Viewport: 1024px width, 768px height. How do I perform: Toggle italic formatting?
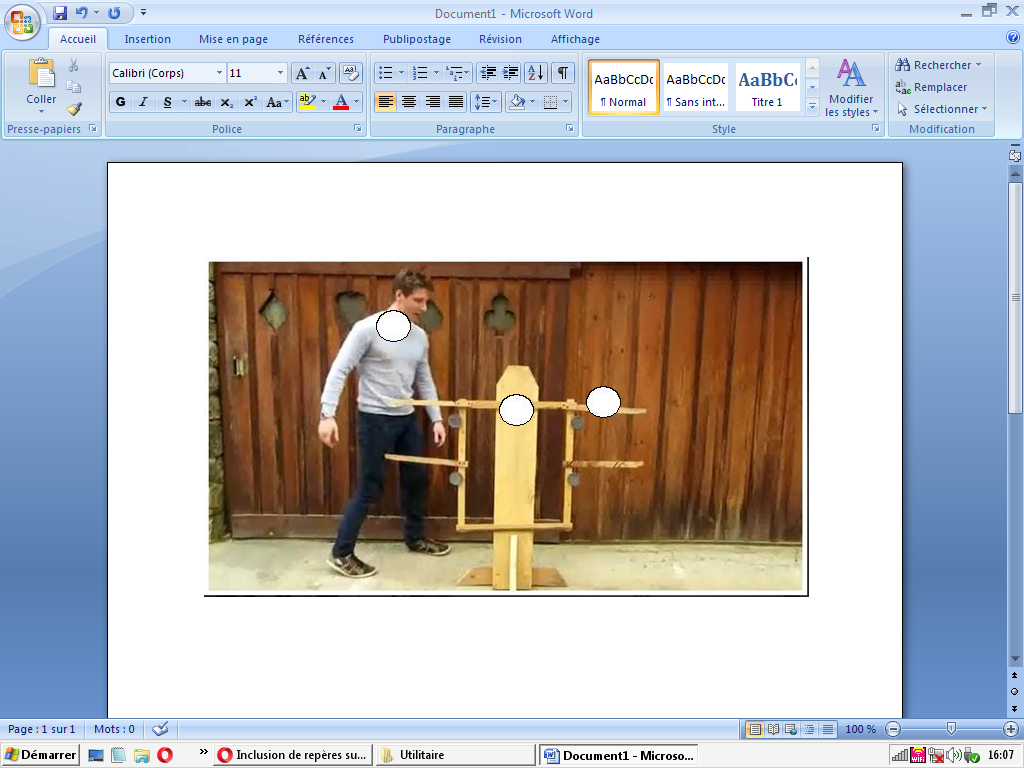143,102
